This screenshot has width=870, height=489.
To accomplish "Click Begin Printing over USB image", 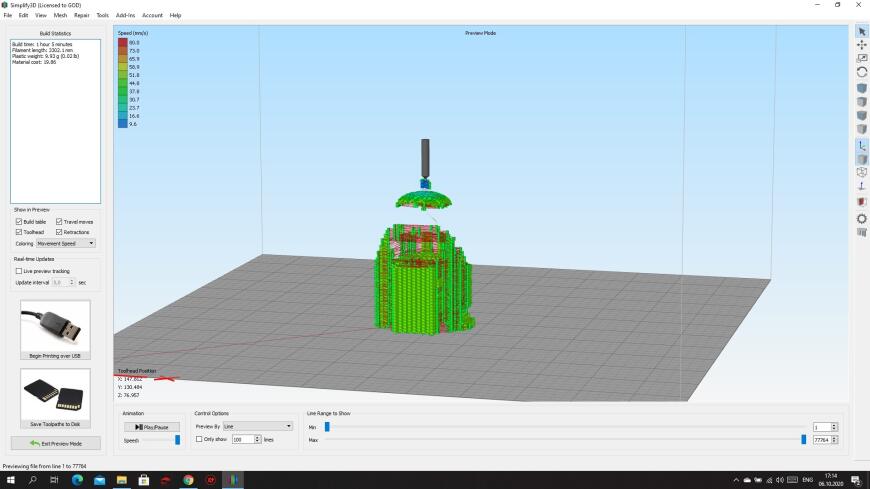I will pos(55,330).
